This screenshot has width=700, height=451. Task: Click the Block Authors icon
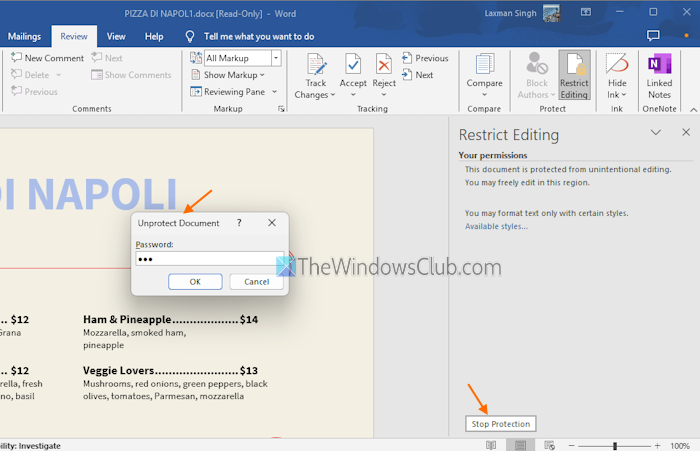click(537, 63)
